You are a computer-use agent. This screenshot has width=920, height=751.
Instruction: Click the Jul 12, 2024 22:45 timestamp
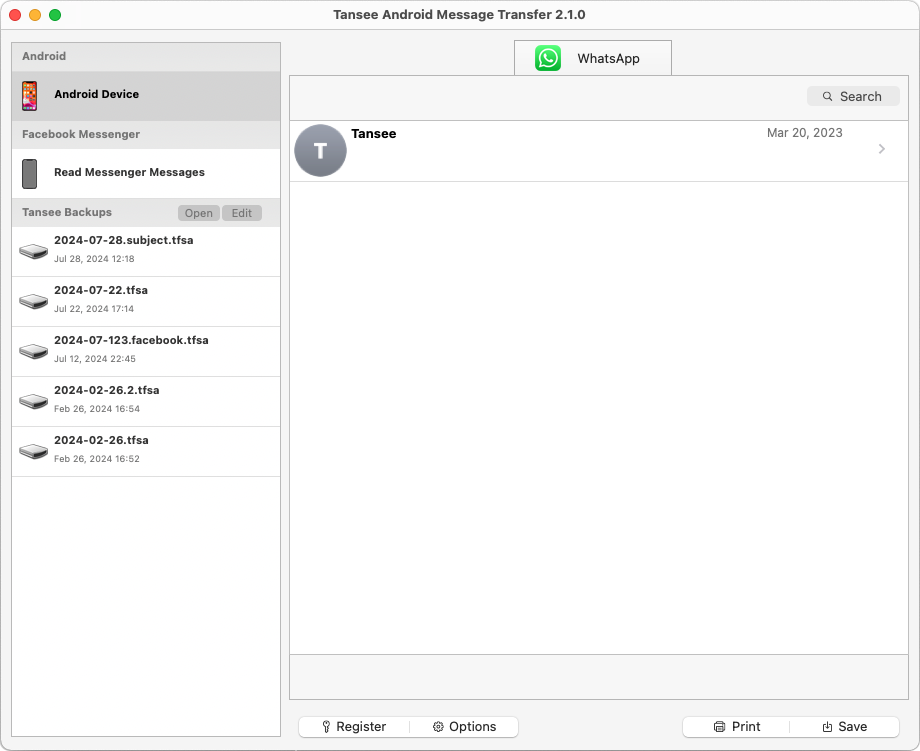point(94,358)
